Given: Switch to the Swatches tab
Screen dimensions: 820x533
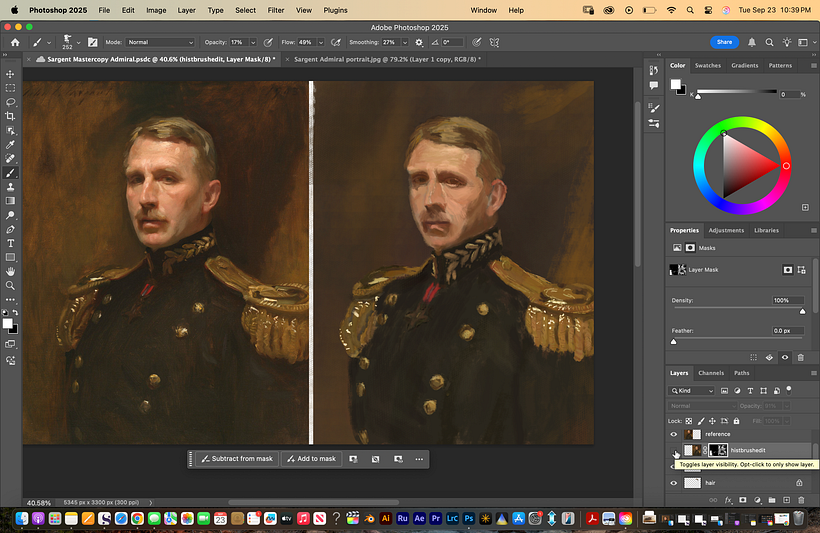Looking at the screenshot, I should [x=708, y=65].
